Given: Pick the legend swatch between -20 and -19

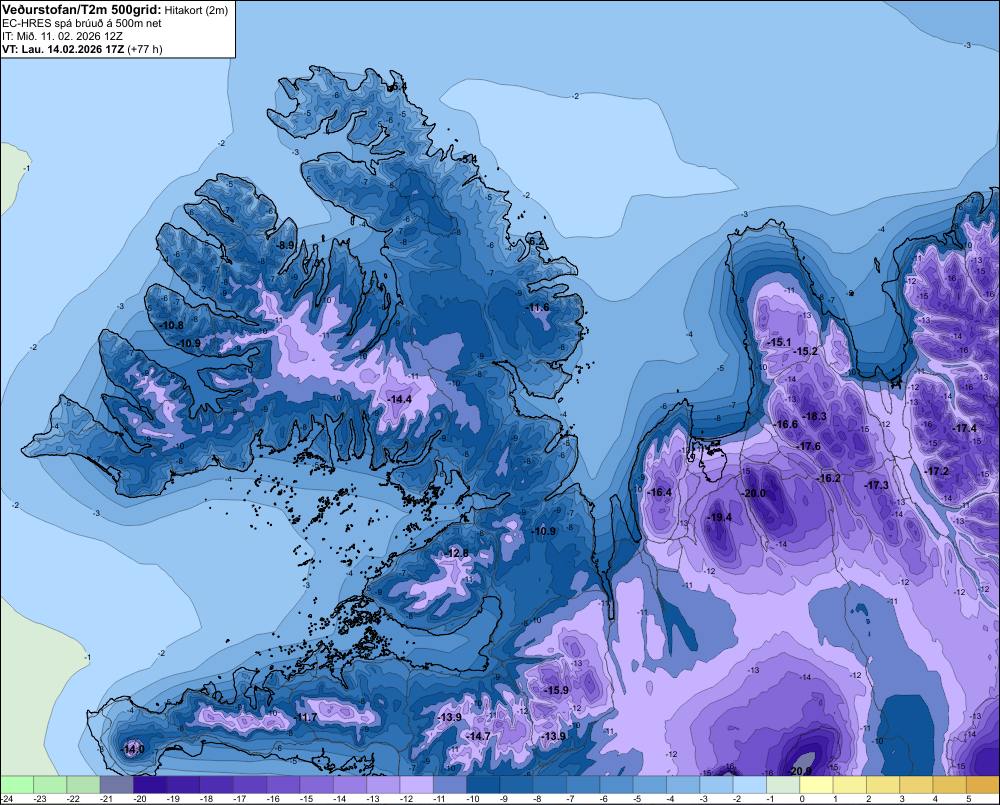Looking at the screenshot, I should (150, 784).
